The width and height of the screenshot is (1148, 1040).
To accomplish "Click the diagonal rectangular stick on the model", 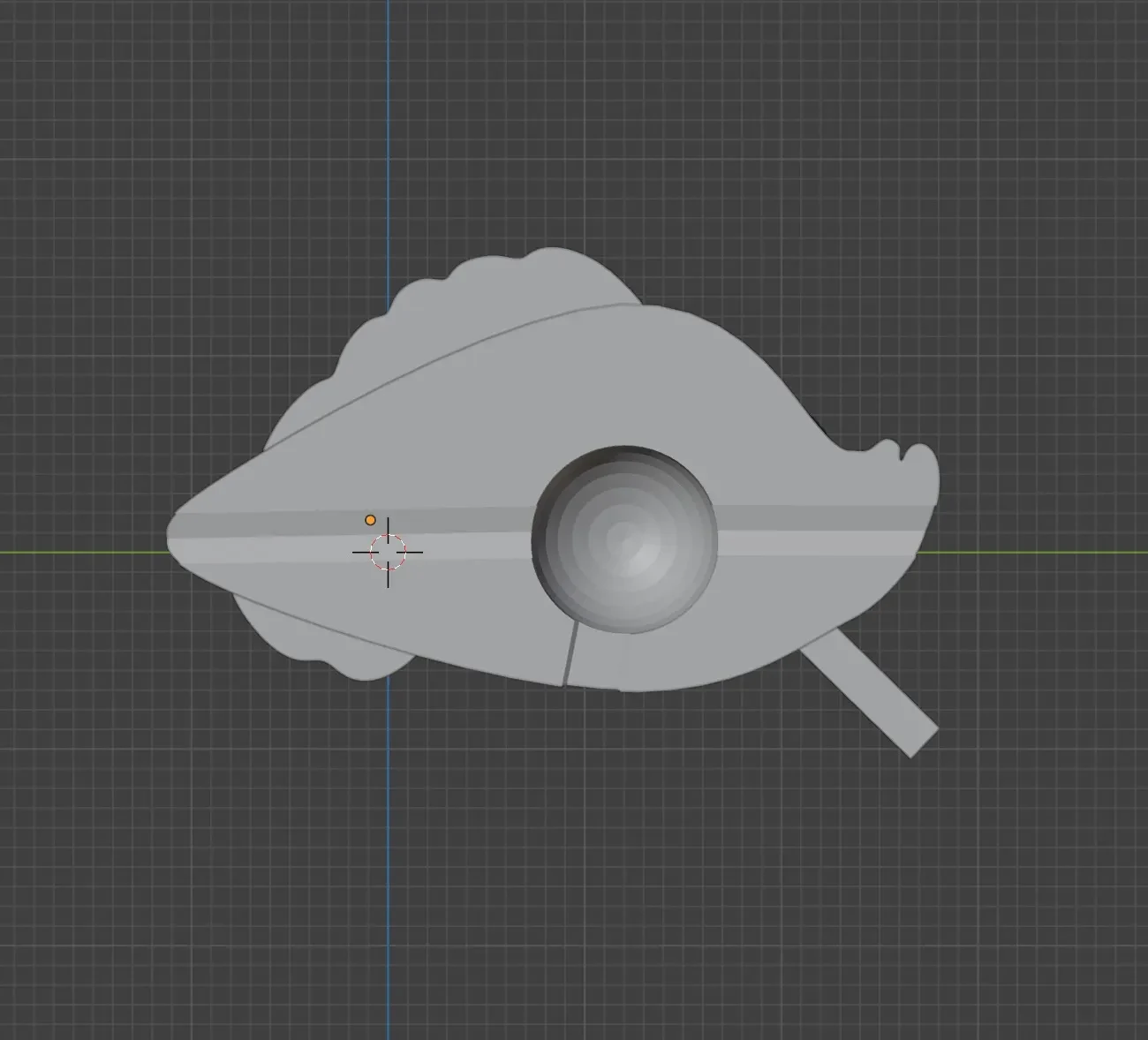I will (x=871, y=695).
